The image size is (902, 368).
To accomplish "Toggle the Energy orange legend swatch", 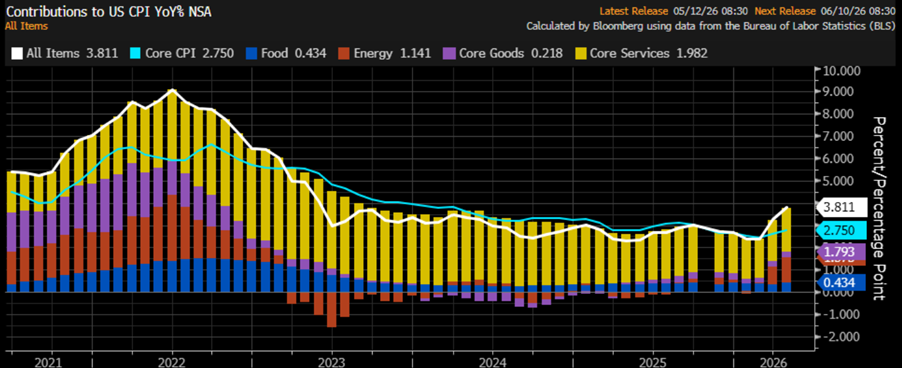I will click(343, 53).
